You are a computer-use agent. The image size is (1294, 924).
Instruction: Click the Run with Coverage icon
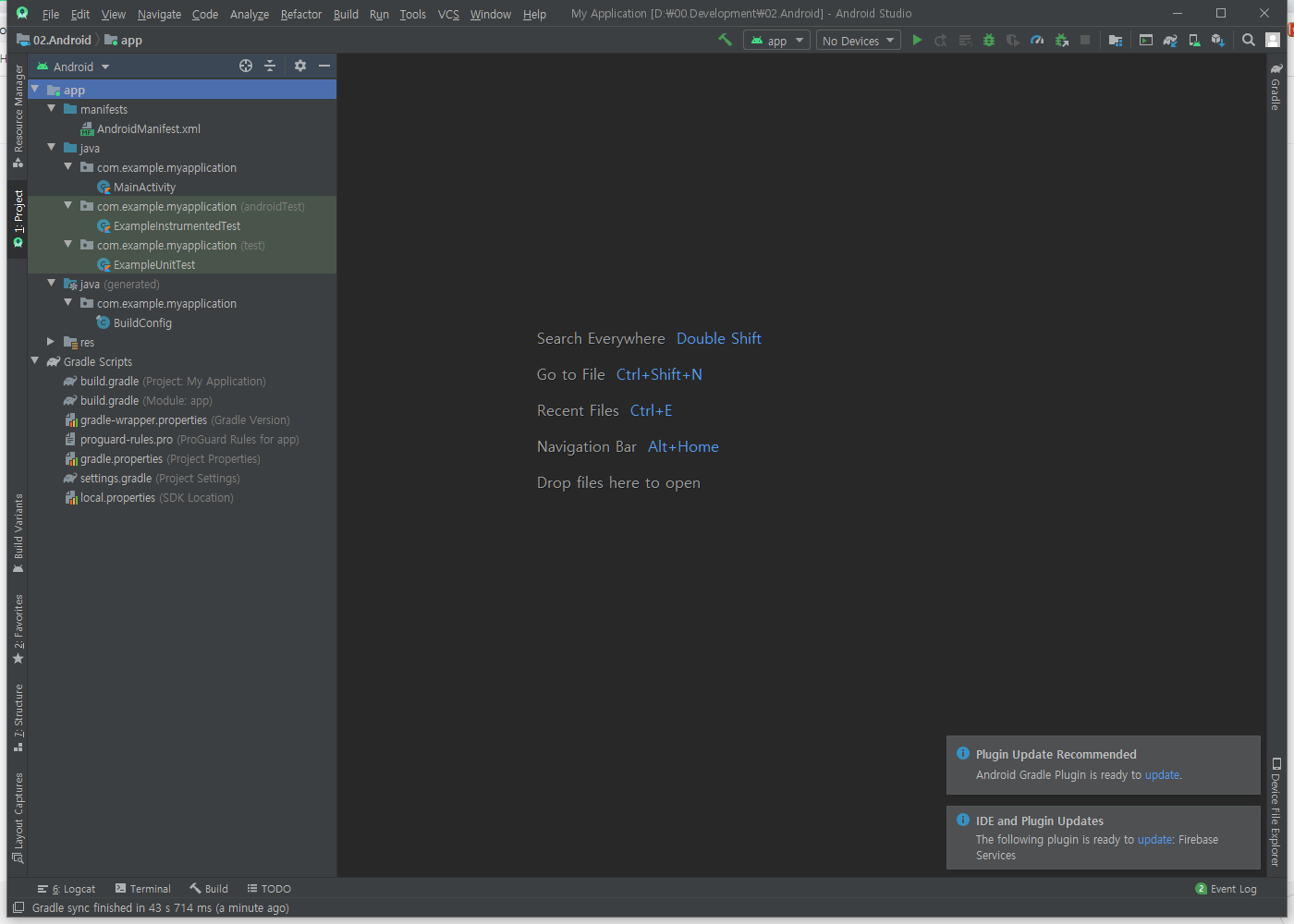click(x=1013, y=40)
